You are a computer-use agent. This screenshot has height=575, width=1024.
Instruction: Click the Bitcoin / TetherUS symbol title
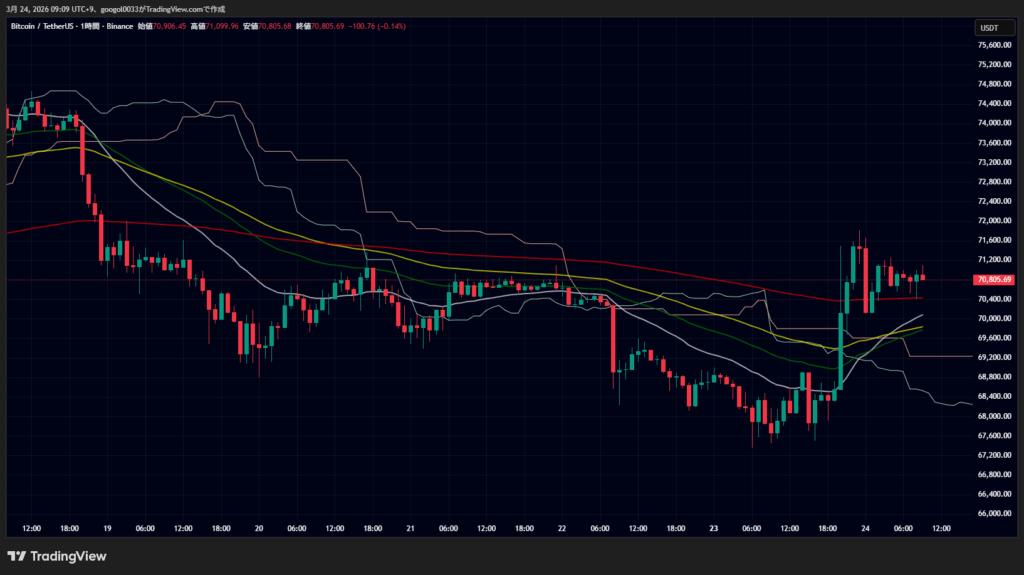pos(48,26)
